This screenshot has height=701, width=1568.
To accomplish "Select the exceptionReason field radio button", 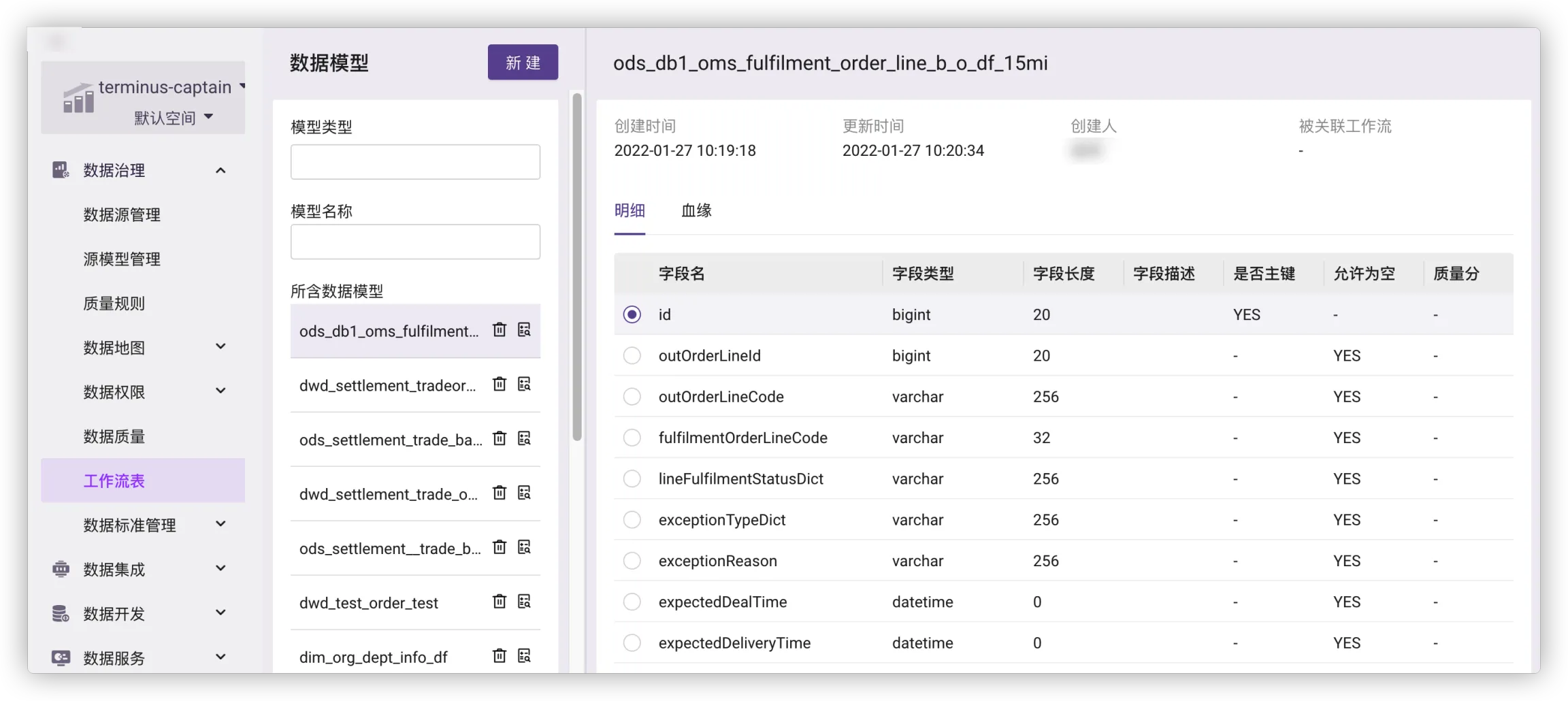I will [632, 561].
